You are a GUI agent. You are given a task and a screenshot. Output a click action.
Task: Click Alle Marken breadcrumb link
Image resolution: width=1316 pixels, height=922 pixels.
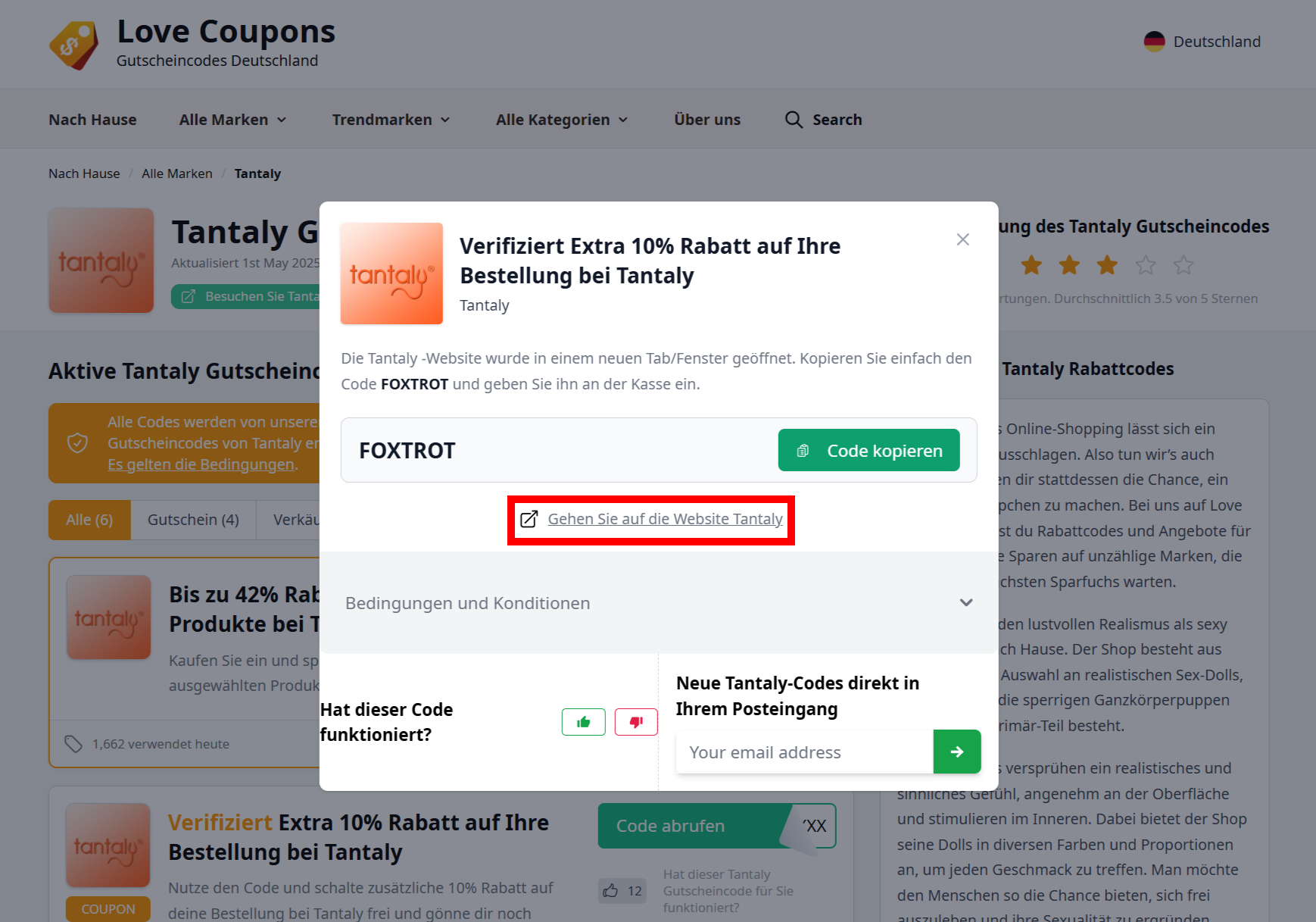tap(177, 173)
